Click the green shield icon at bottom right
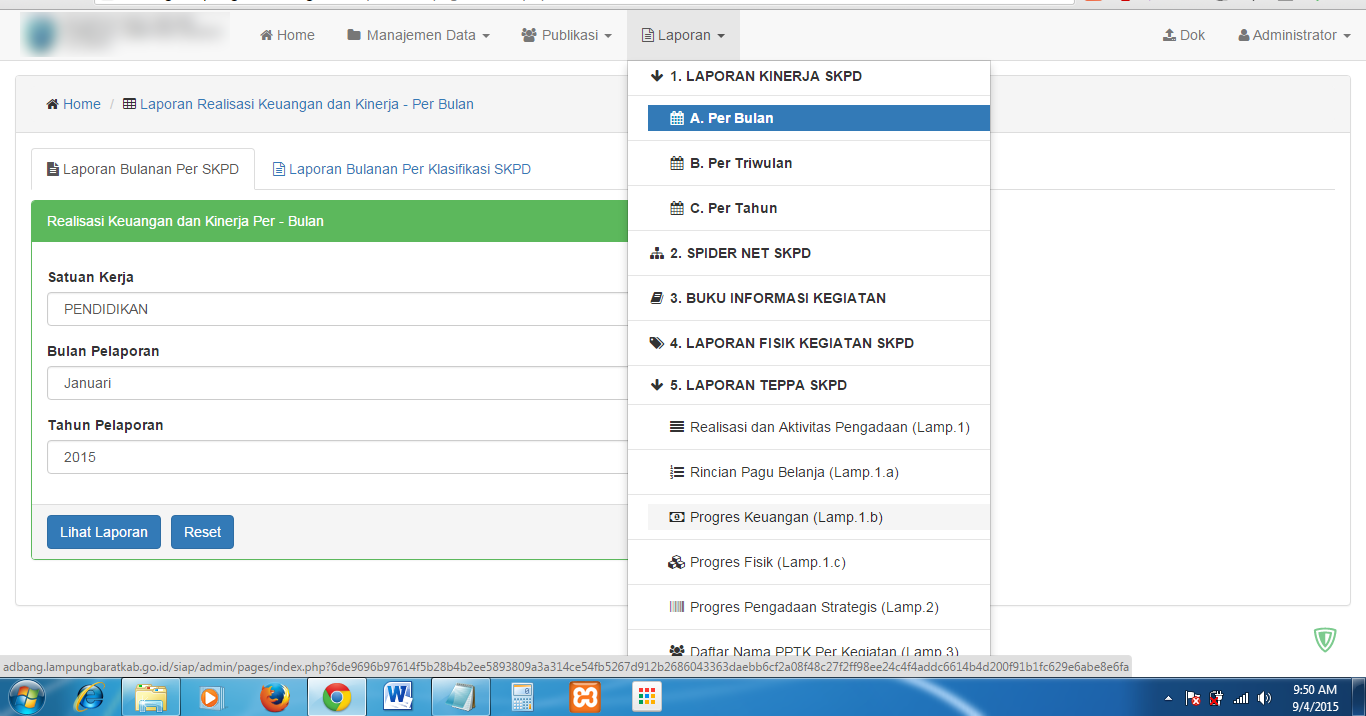 pyautogui.click(x=1325, y=640)
